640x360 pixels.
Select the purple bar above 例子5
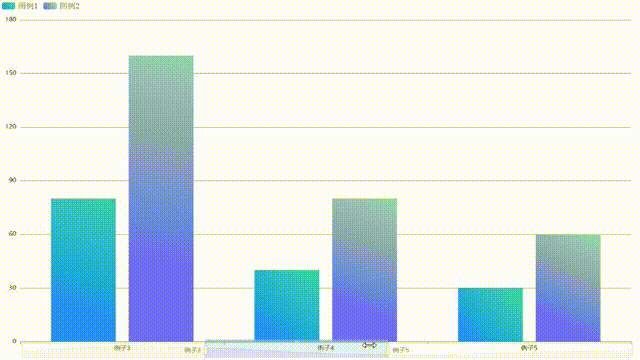[x=568, y=288]
